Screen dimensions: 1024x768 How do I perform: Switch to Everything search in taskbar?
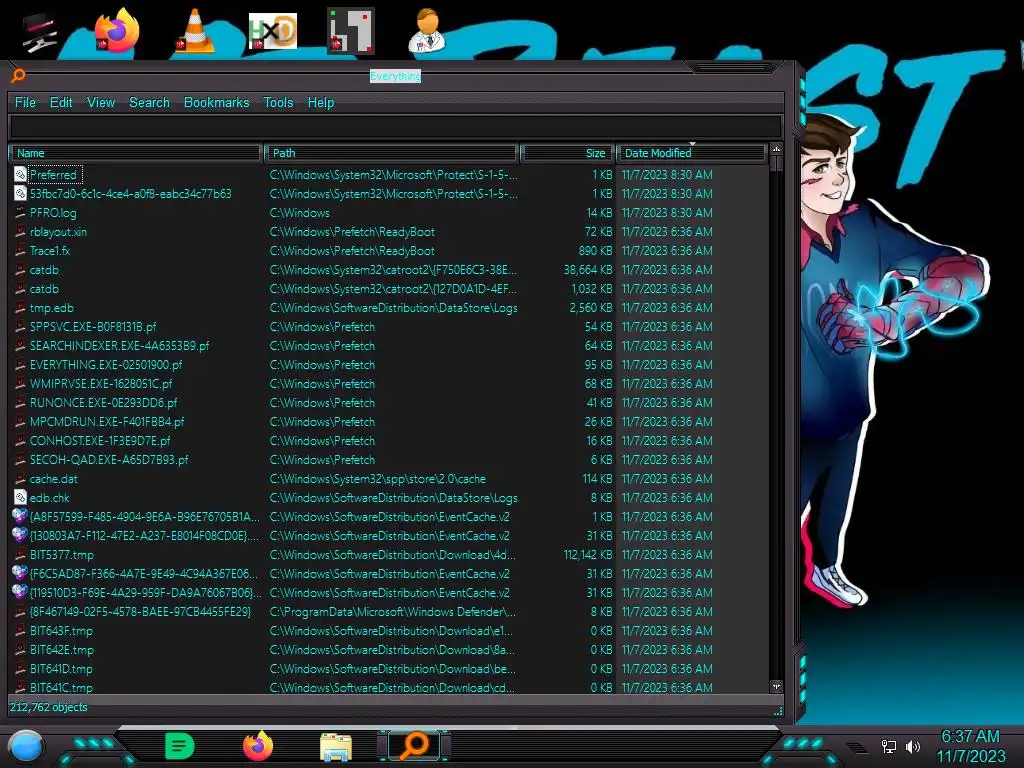pos(414,746)
